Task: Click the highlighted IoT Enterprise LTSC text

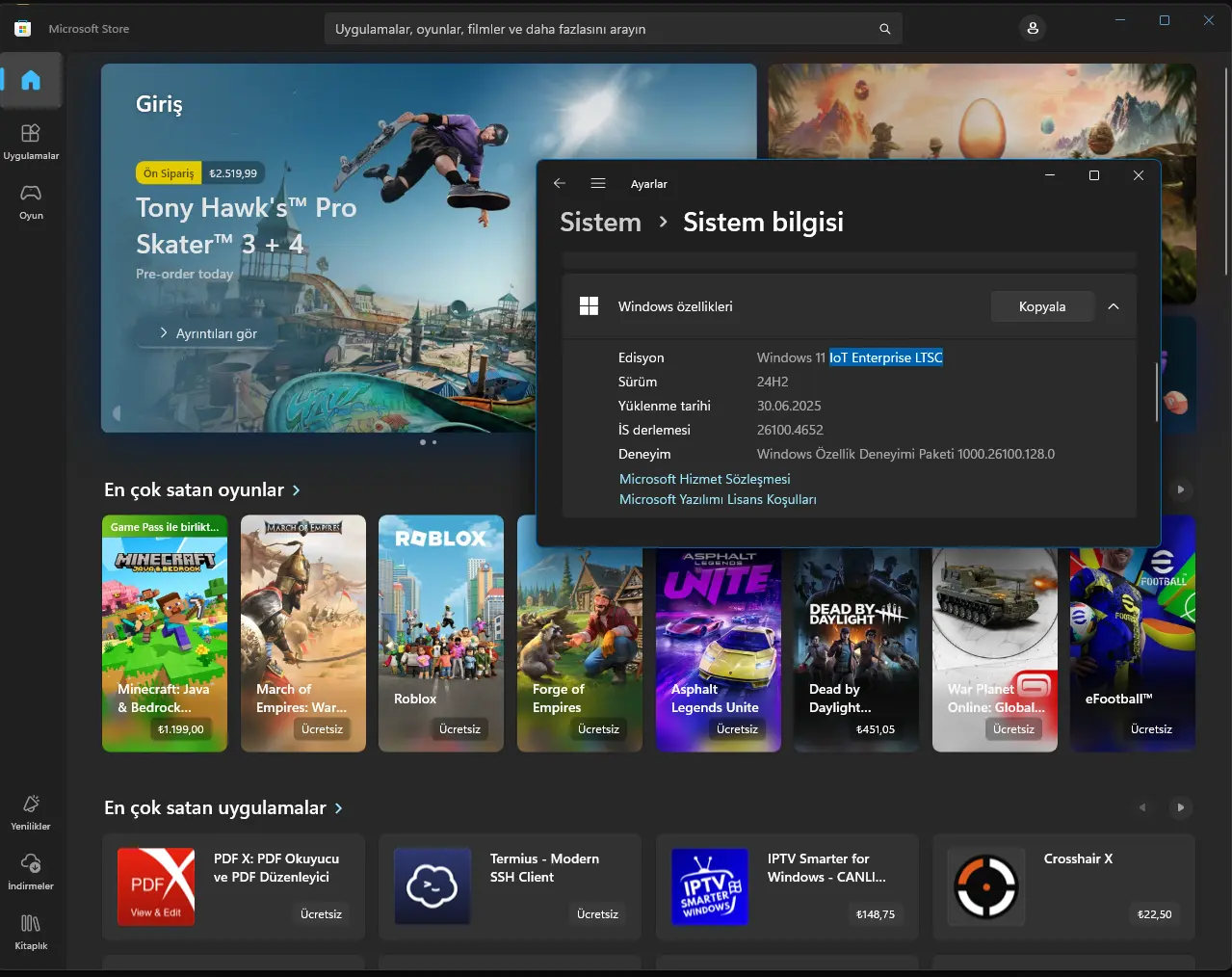Action: coord(886,357)
